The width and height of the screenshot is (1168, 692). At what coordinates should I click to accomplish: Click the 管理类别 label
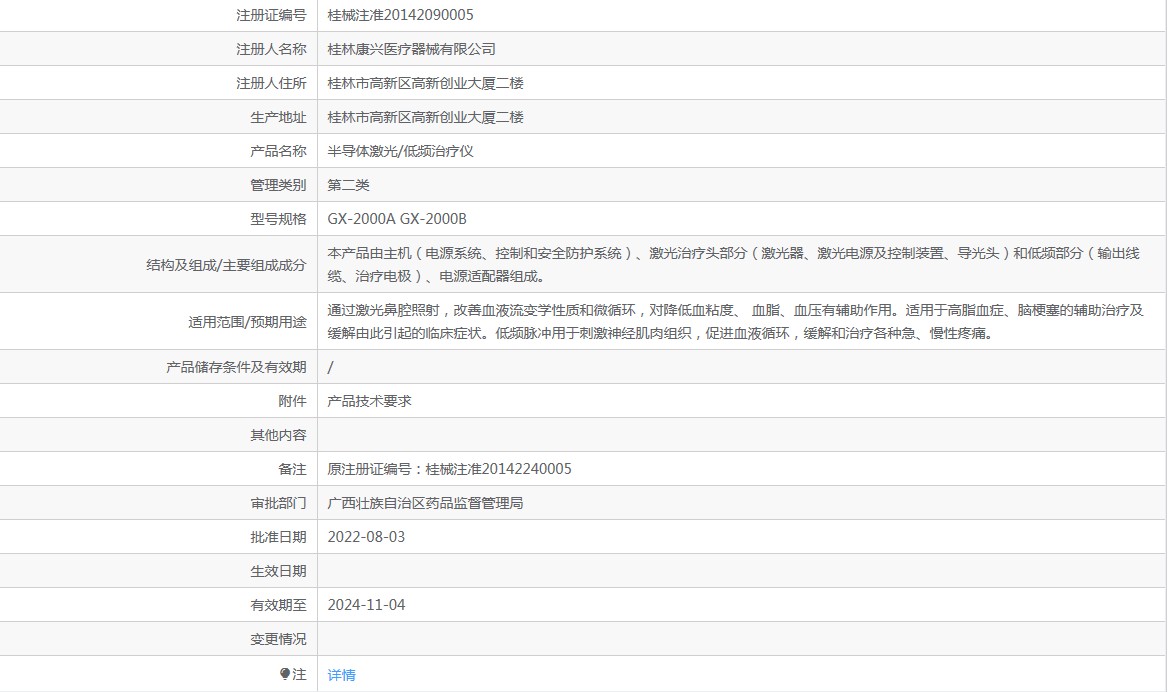point(278,185)
